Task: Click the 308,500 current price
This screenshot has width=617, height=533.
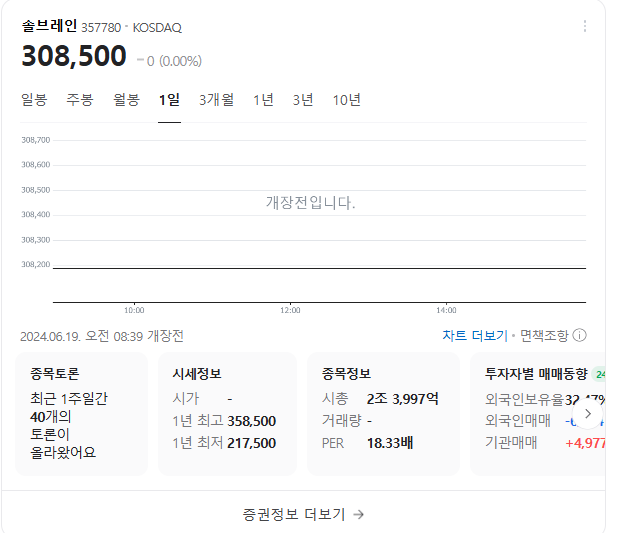Action: tap(74, 55)
